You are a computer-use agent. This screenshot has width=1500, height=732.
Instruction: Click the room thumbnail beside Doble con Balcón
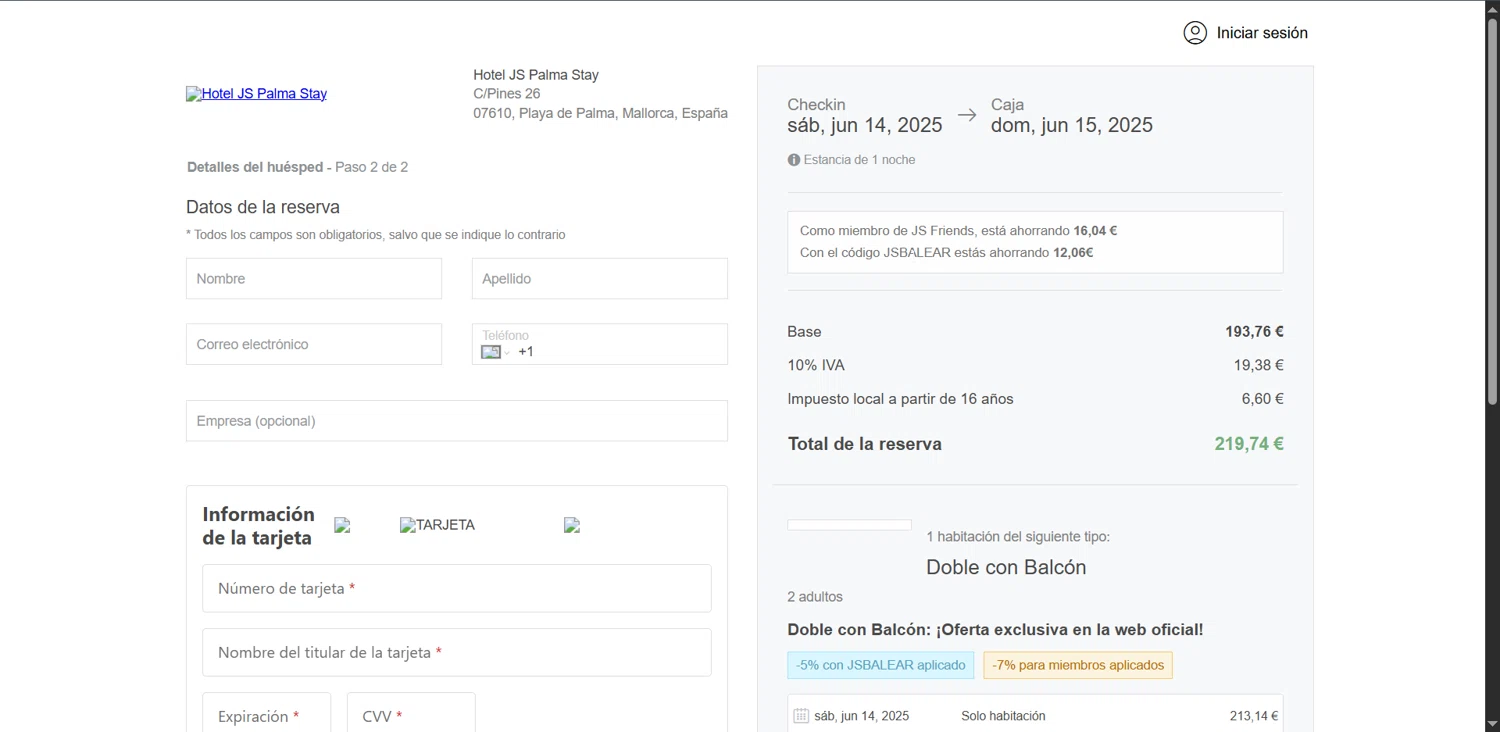(849, 525)
